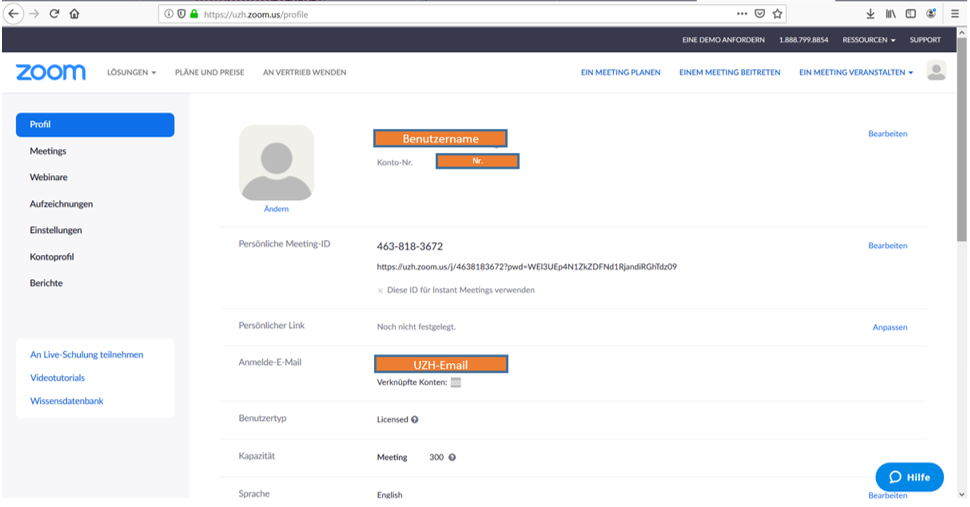
Task: Click the Zoom logo in the header
Action: click(51, 72)
